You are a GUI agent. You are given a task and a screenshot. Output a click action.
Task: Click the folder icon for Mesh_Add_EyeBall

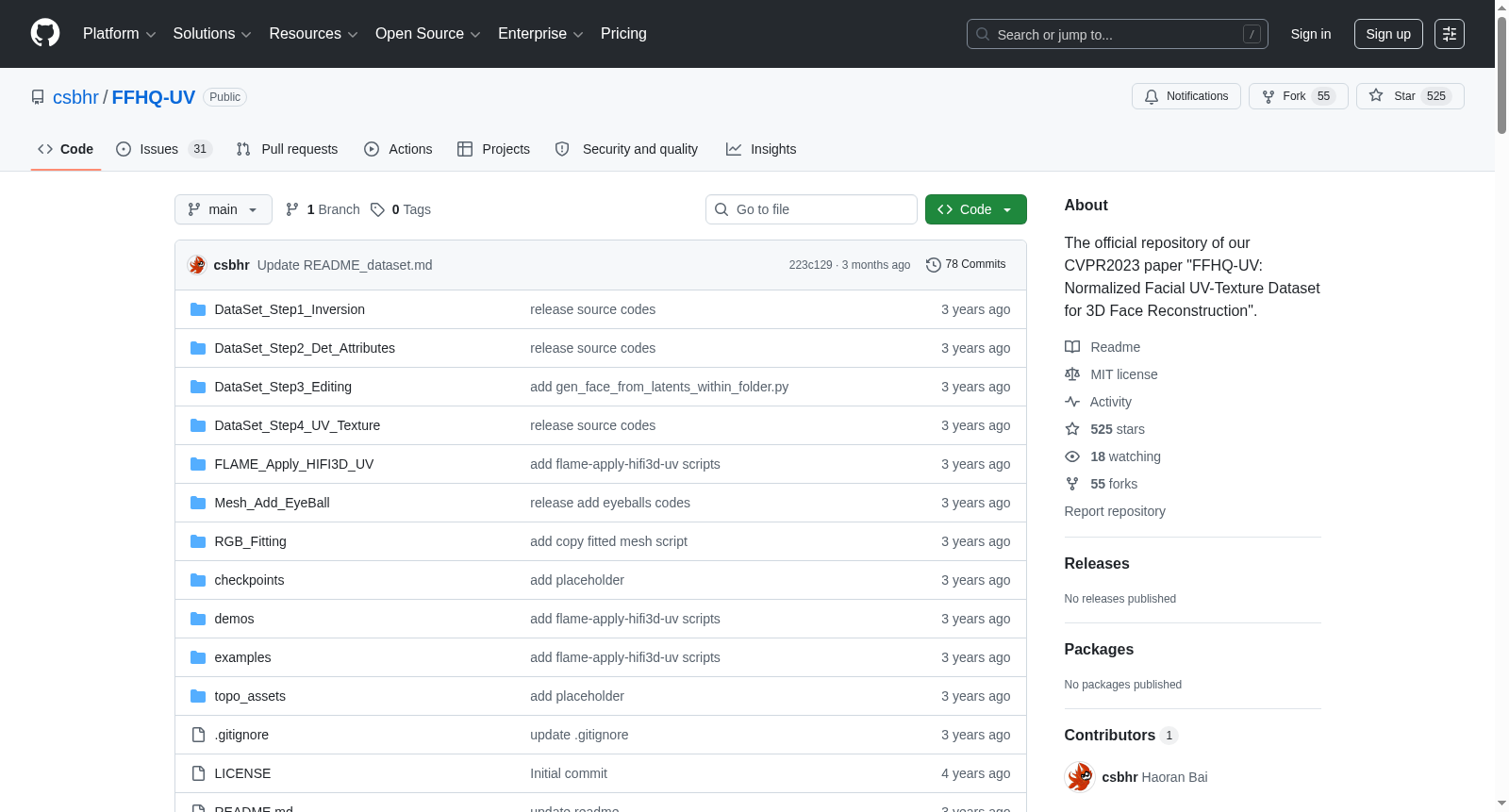(198, 503)
